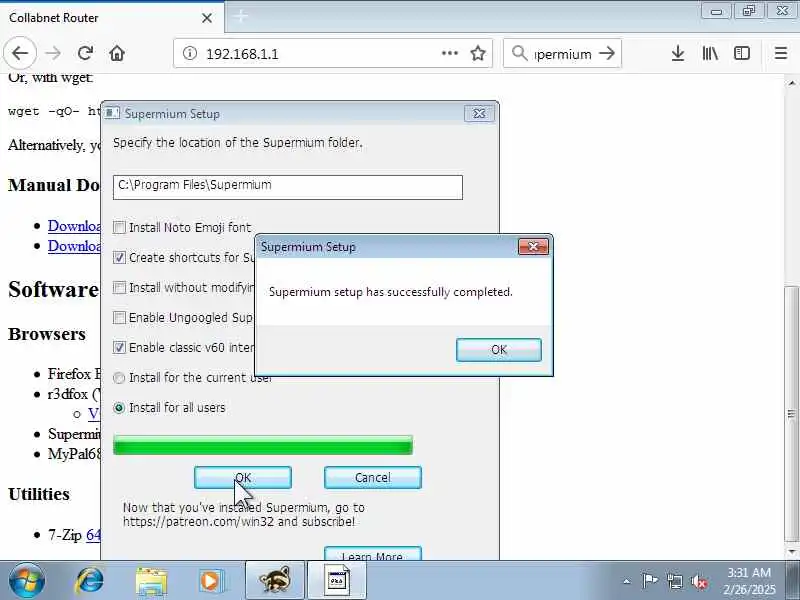Click the page scrollbar up arrow
The width and height of the screenshot is (800, 600).
791,83
